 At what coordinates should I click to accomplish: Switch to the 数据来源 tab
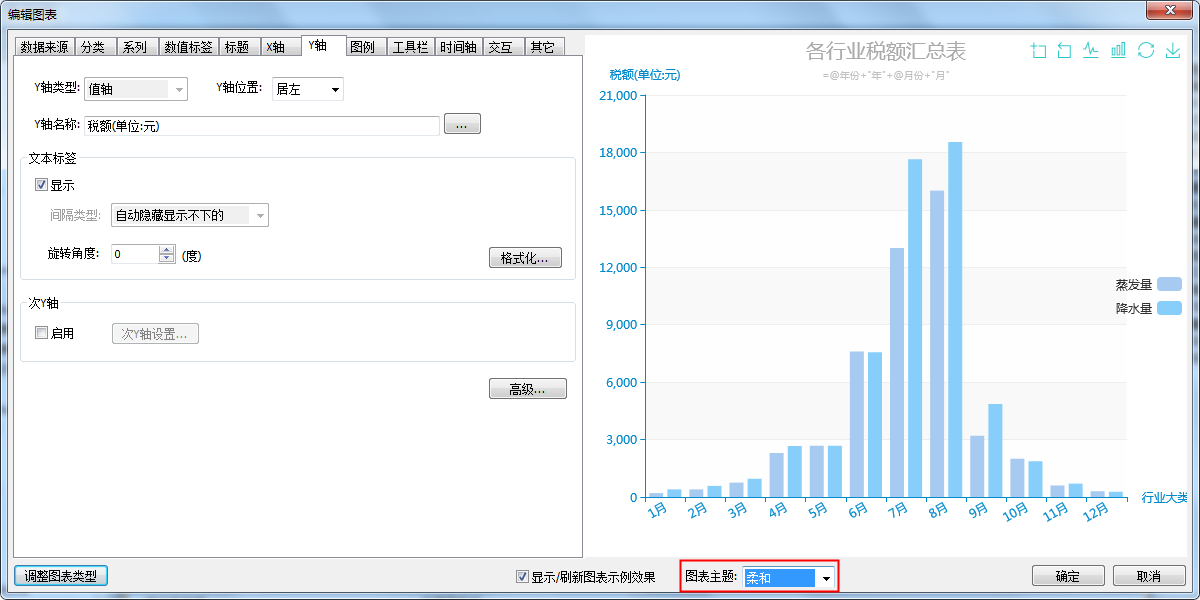coord(44,47)
